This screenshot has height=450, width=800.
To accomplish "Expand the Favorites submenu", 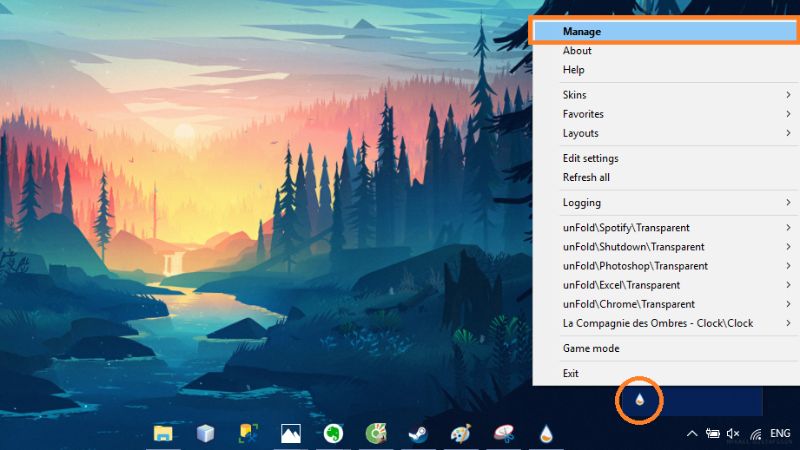I will tap(665, 114).
